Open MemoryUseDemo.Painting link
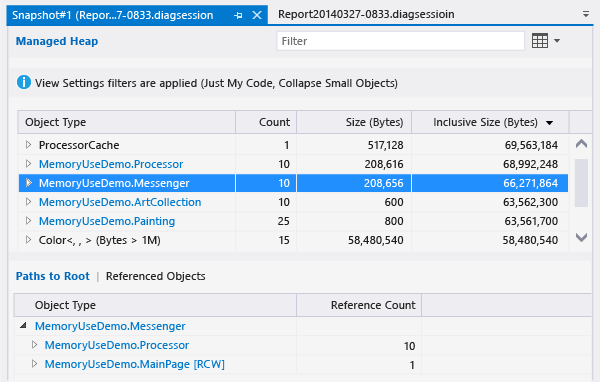 pyautogui.click(x=107, y=221)
